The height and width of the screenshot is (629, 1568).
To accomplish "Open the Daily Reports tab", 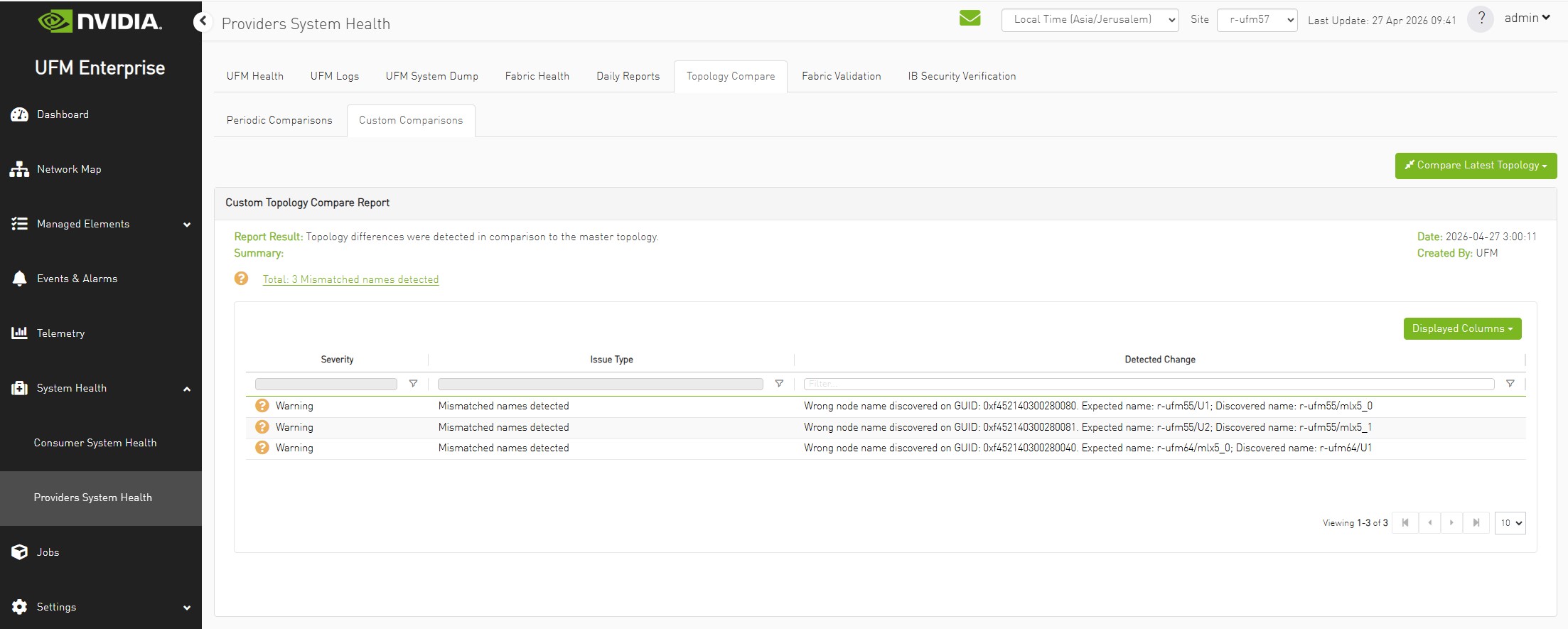I will click(628, 76).
